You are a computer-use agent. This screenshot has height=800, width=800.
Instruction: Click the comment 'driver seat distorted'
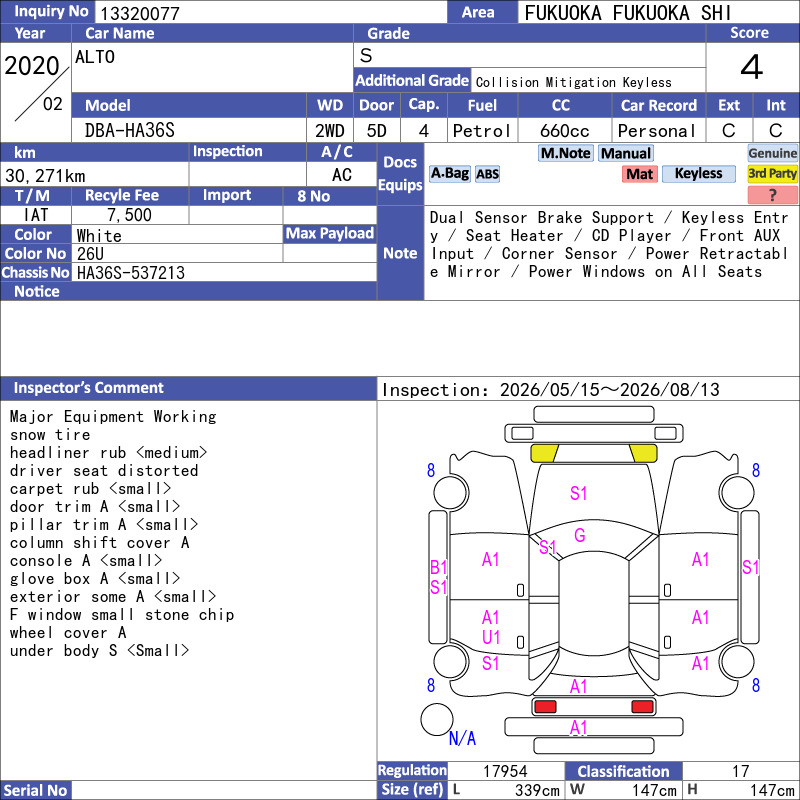(104, 470)
